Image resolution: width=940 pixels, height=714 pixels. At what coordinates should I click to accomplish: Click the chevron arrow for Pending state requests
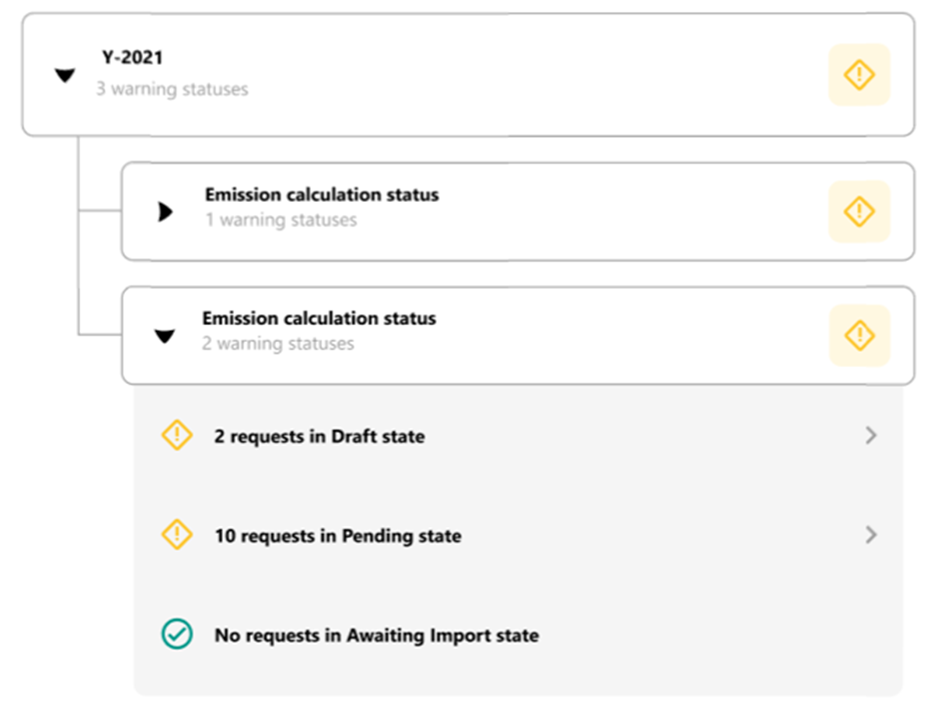pyautogui.click(x=871, y=535)
